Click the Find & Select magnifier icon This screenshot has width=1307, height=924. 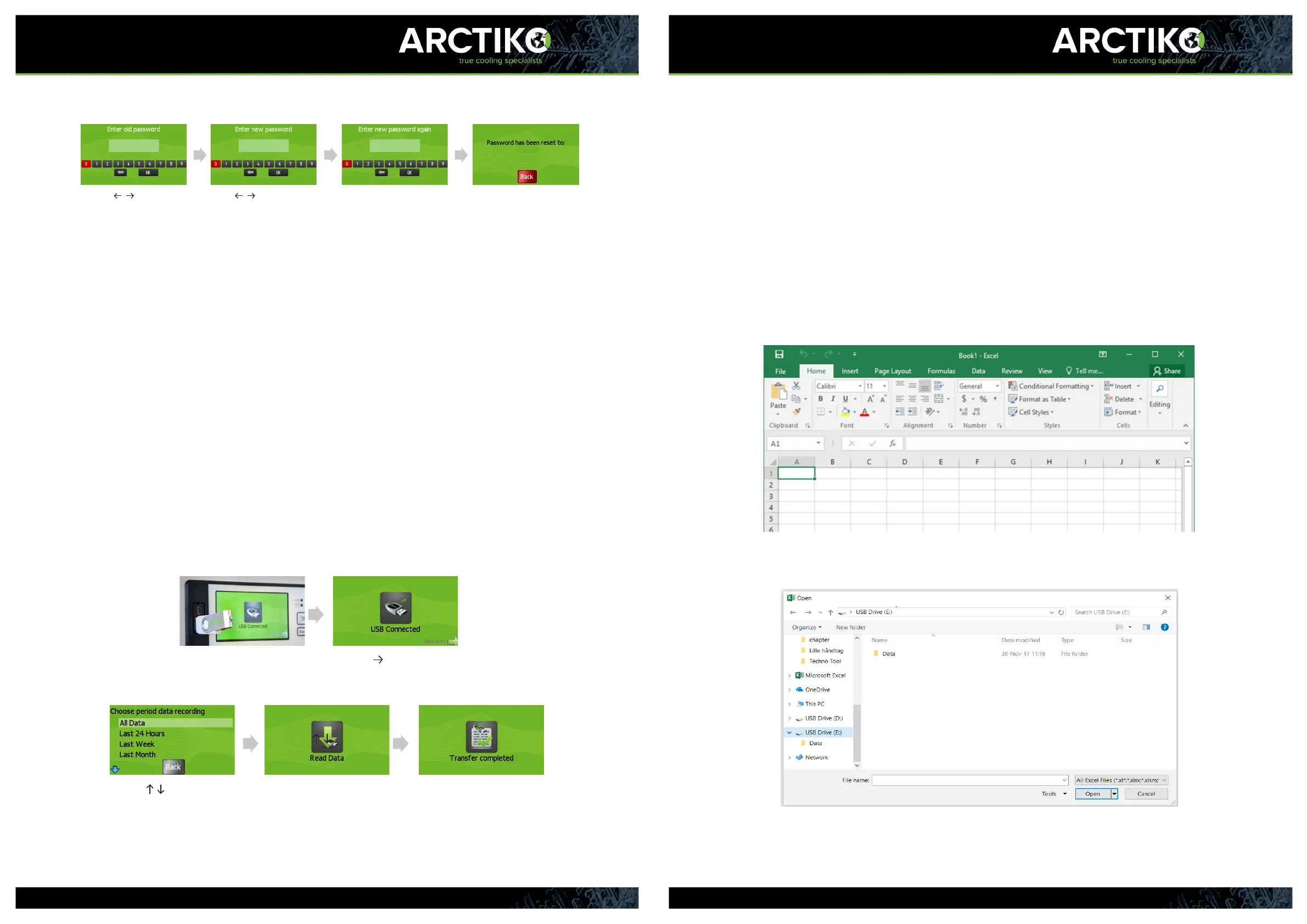[1159, 389]
